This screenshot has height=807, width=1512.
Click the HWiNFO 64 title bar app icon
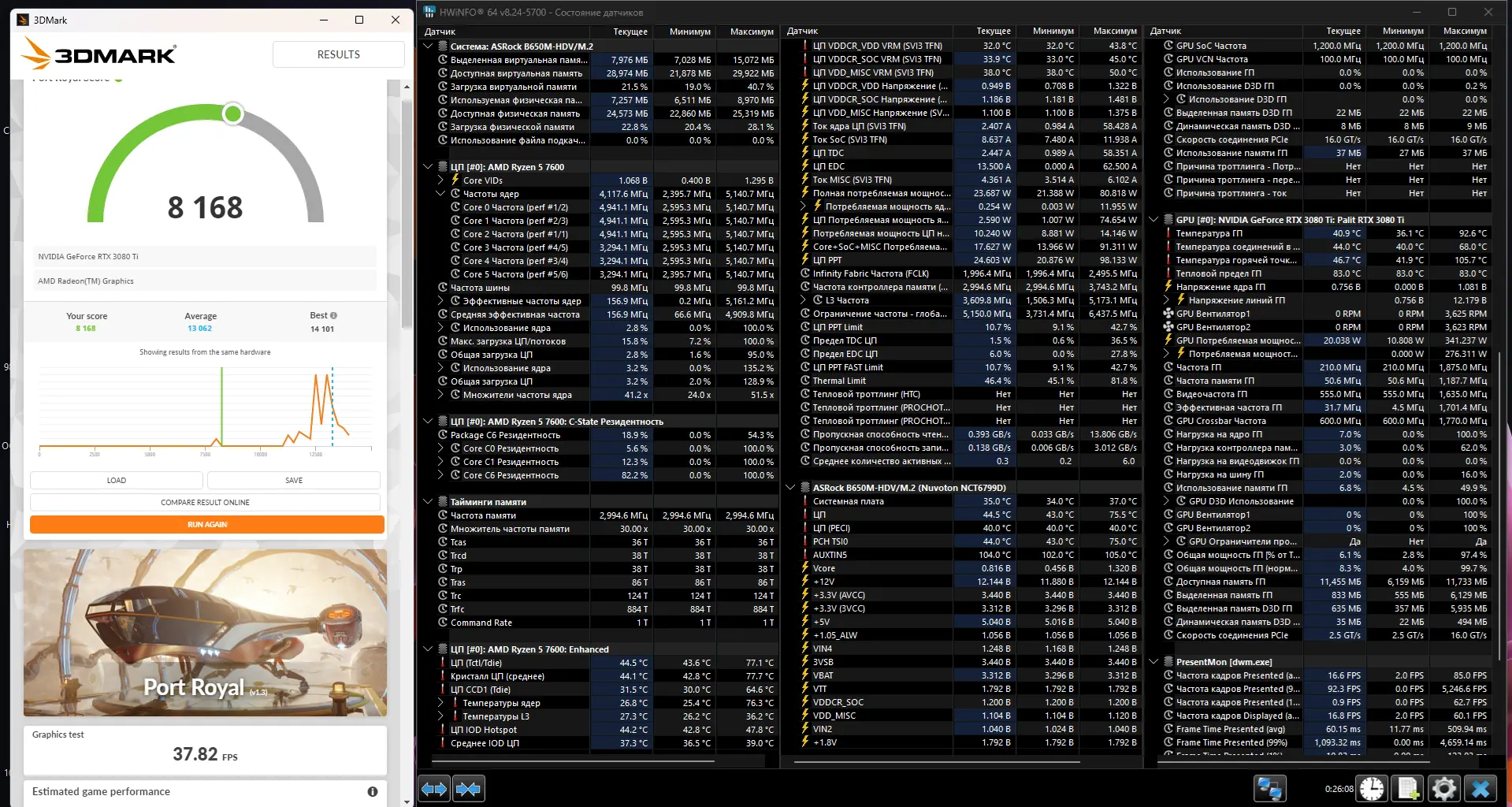429,12
